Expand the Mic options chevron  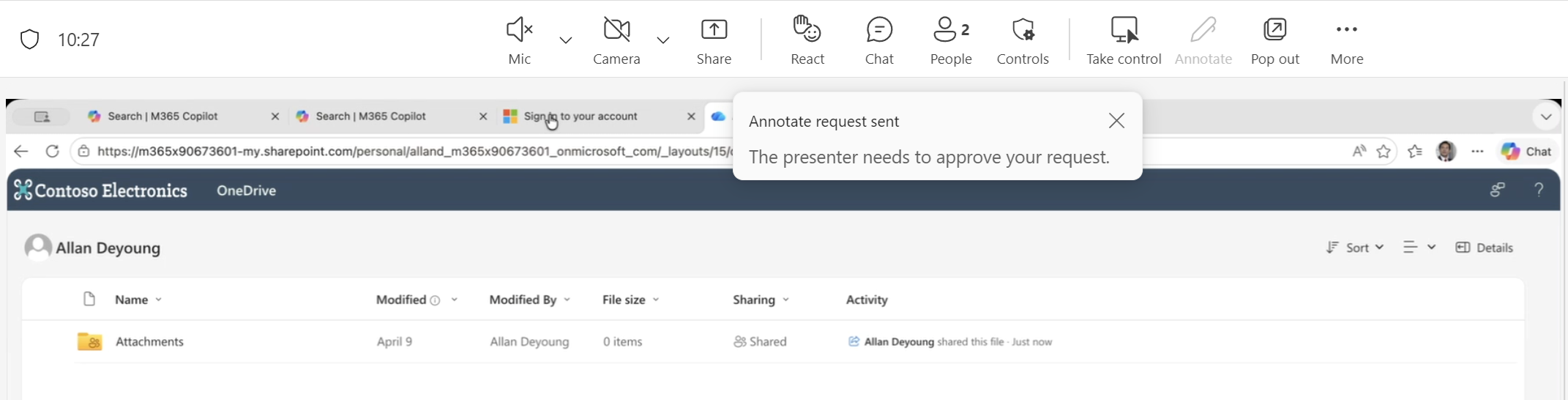click(566, 40)
